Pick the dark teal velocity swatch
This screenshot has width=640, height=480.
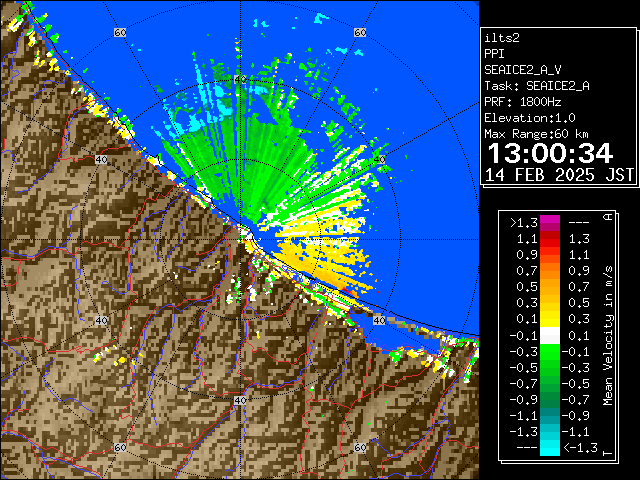pyautogui.click(x=550, y=412)
